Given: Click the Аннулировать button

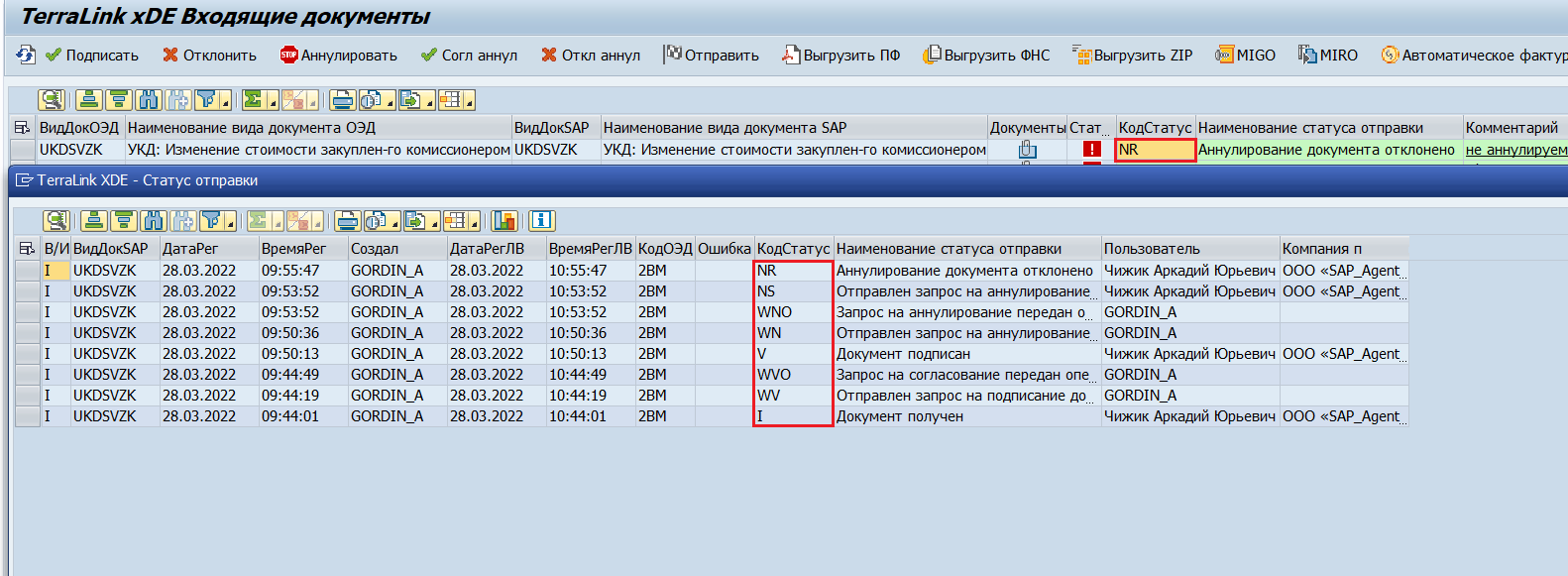Looking at the screenshot, I should tap(338, 56).
